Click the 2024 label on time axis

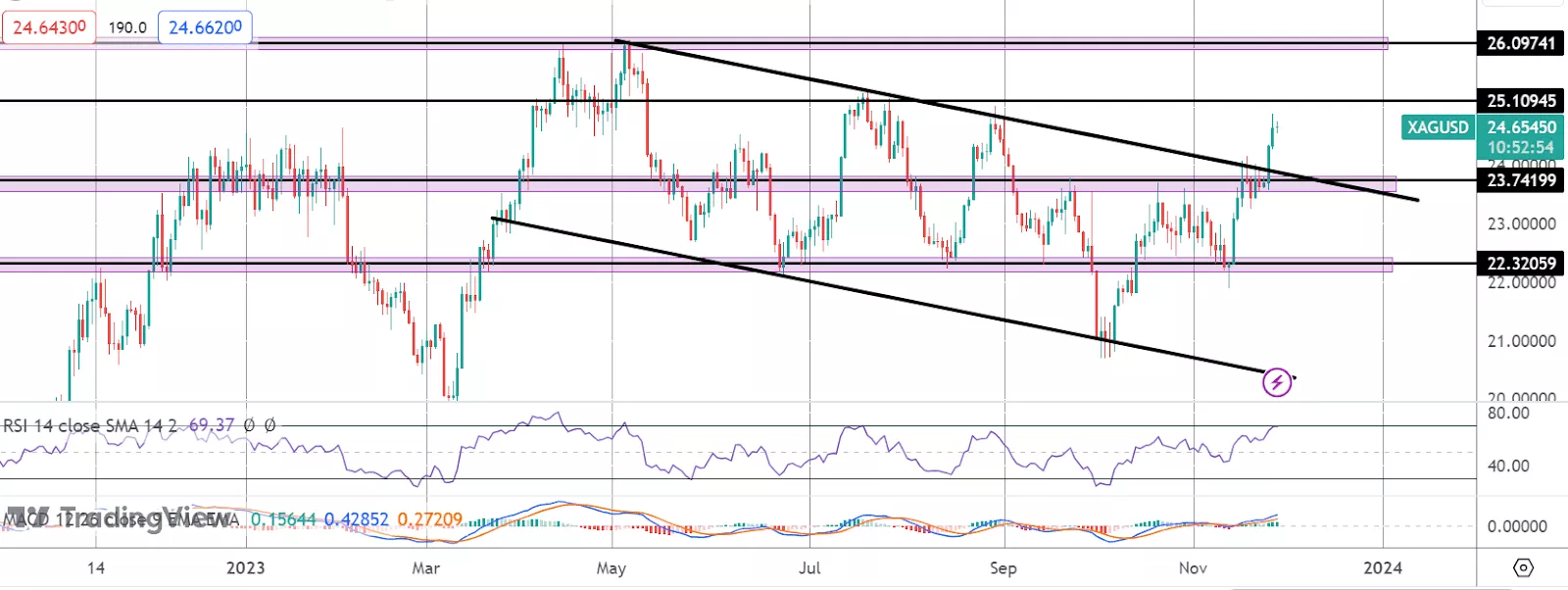[x=1383, y=567]
